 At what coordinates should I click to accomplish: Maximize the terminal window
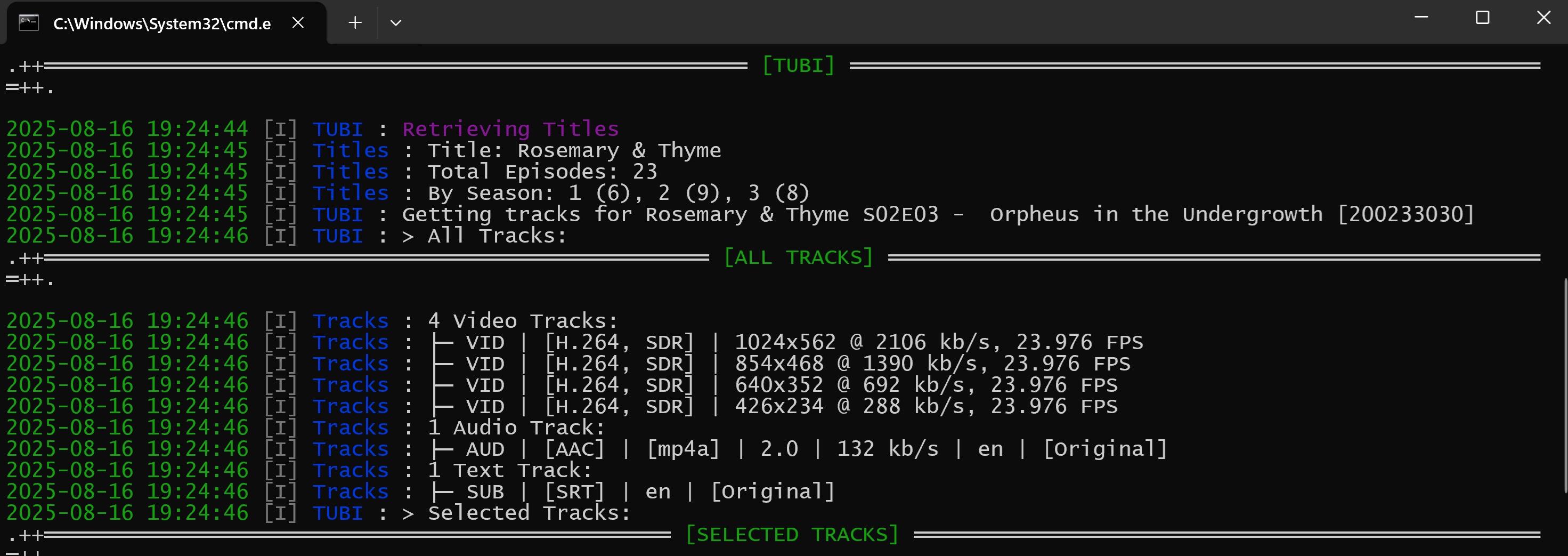tap(1482, 18)
